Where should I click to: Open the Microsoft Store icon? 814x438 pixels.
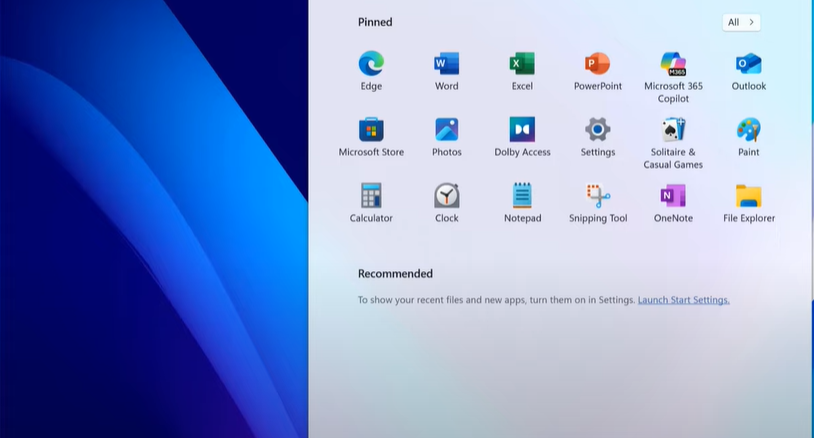click(x=371, y=130)
